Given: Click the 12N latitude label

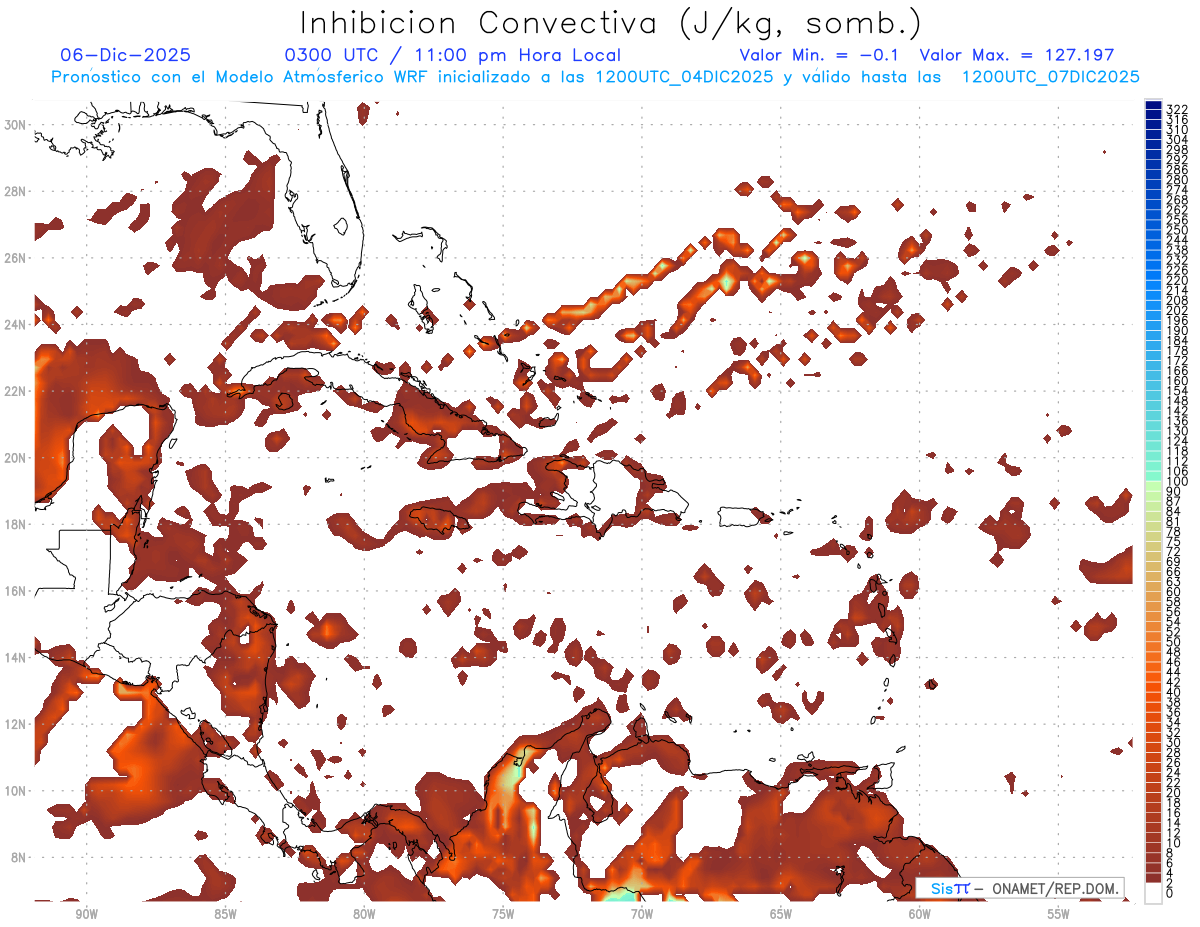Looking at the screenshot, I should click(16, 724).
